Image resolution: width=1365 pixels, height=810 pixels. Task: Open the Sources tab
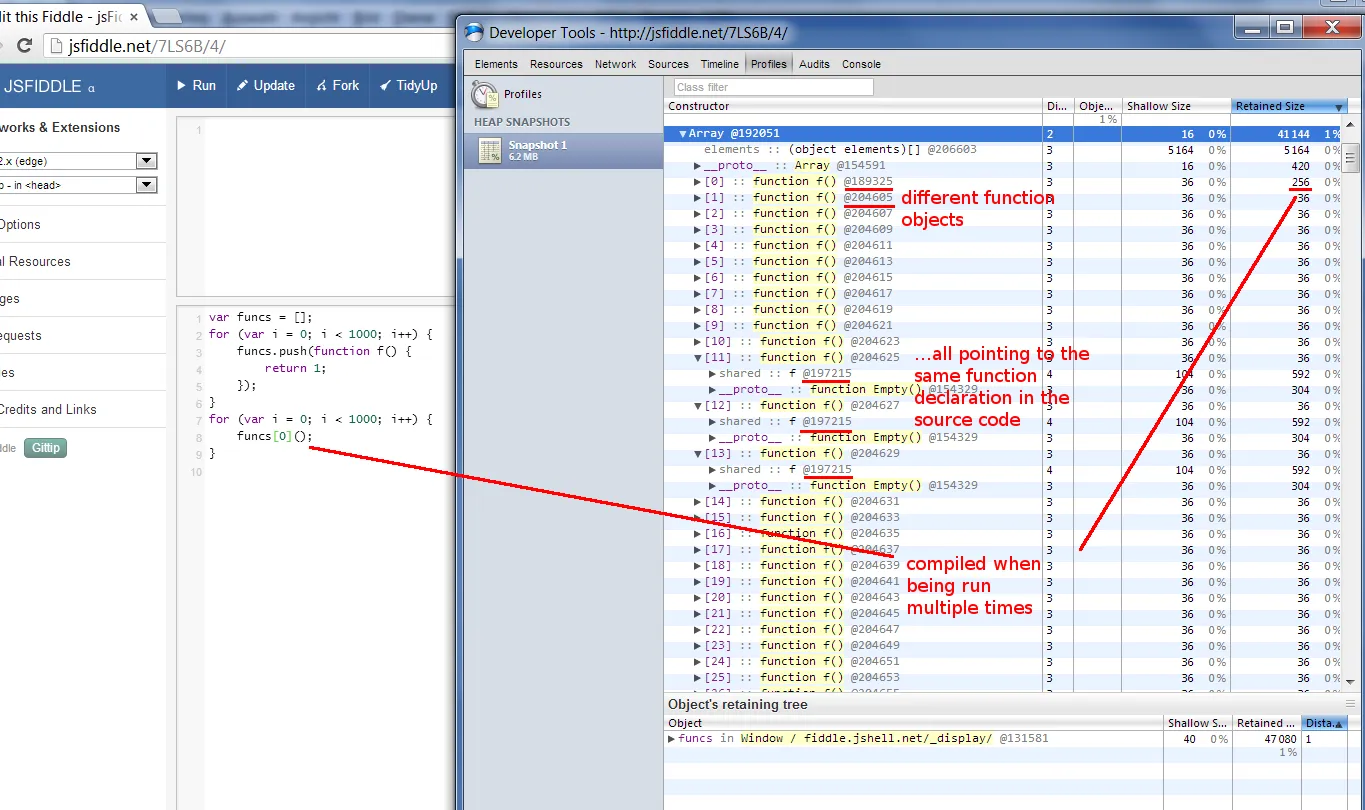(668, 64)
